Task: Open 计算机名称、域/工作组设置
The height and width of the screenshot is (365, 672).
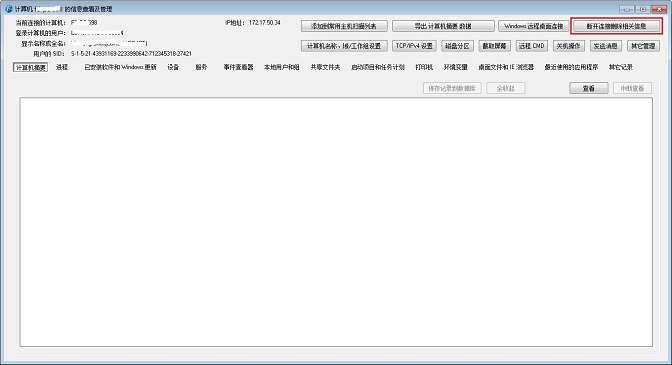Action: (x=344, y=46)
